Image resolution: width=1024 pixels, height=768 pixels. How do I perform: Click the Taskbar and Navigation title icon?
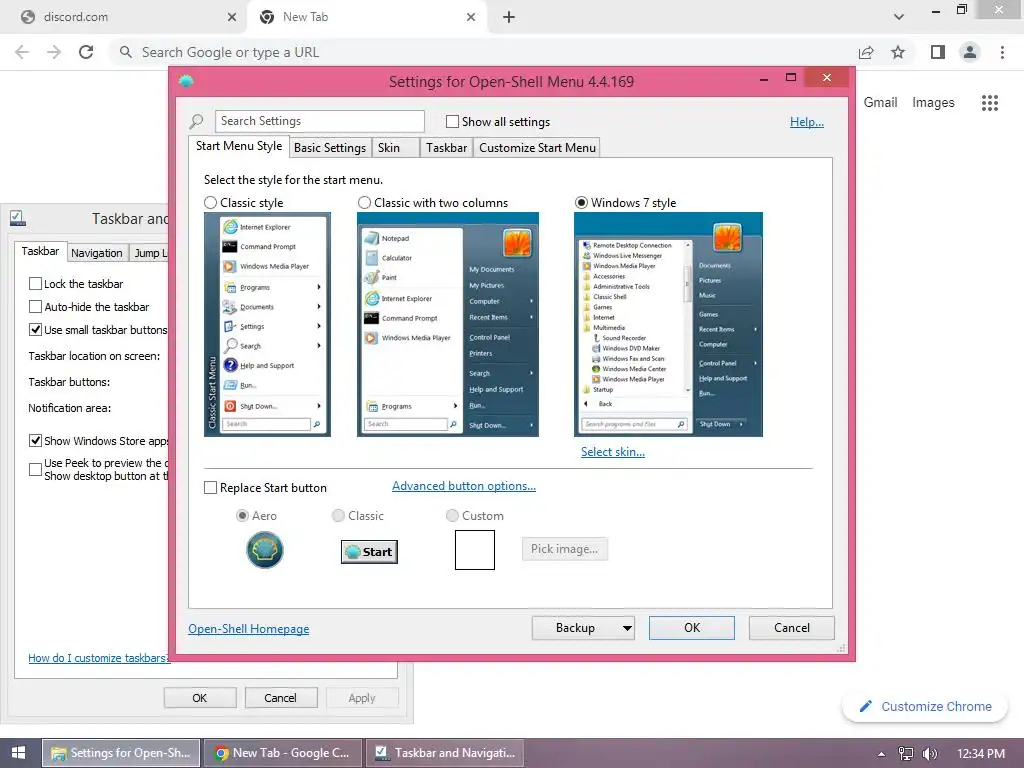(x=18, y=218)
